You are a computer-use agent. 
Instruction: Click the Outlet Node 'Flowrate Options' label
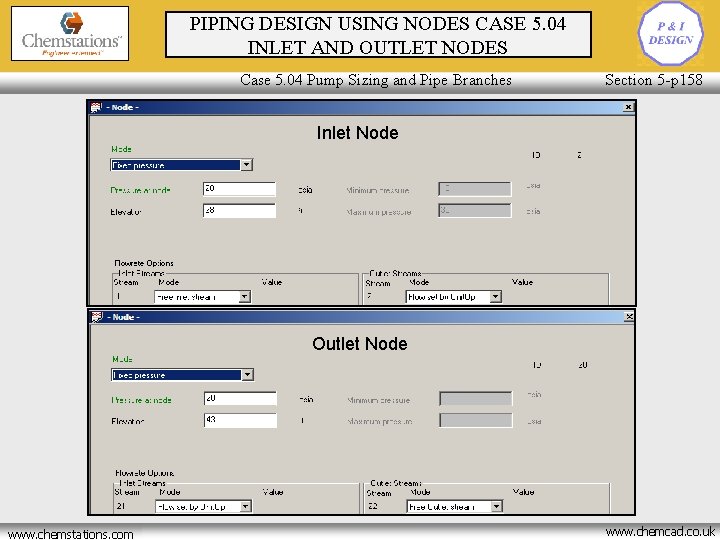pyautogui.click(x=144, y=473)
